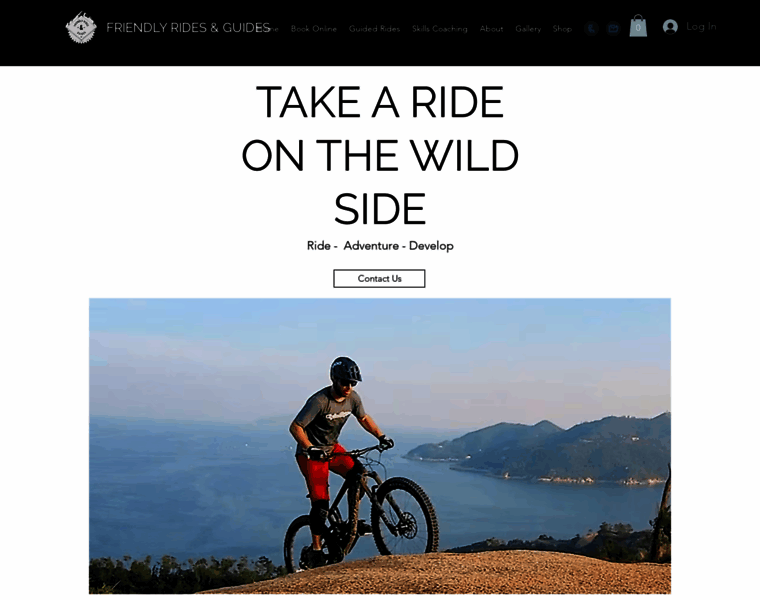The width and height of the screenshot is (760, 600).
Task: Click the user avatar icon
Action: click(670, 27)
